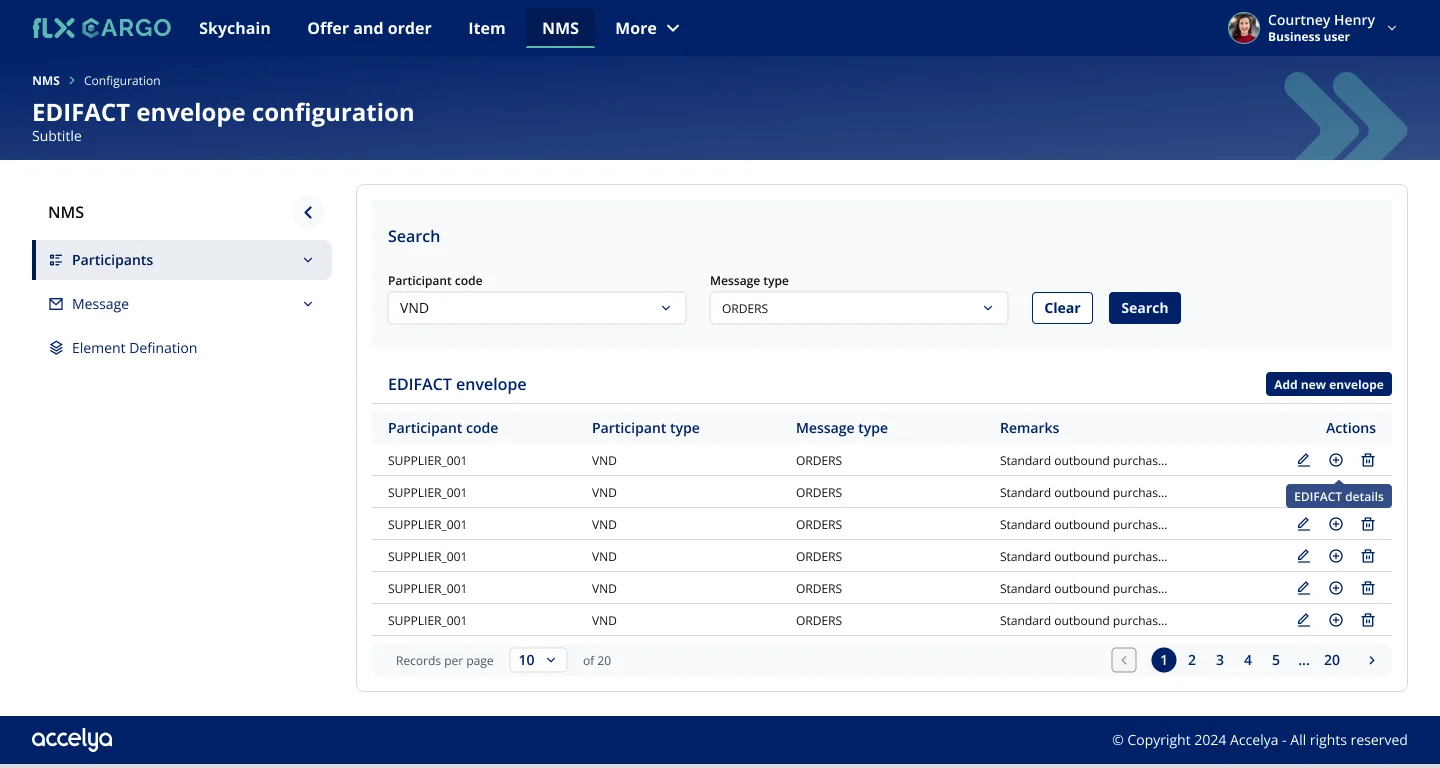
Task: Expand the Participants section chevron
Action: pos(308,260)
